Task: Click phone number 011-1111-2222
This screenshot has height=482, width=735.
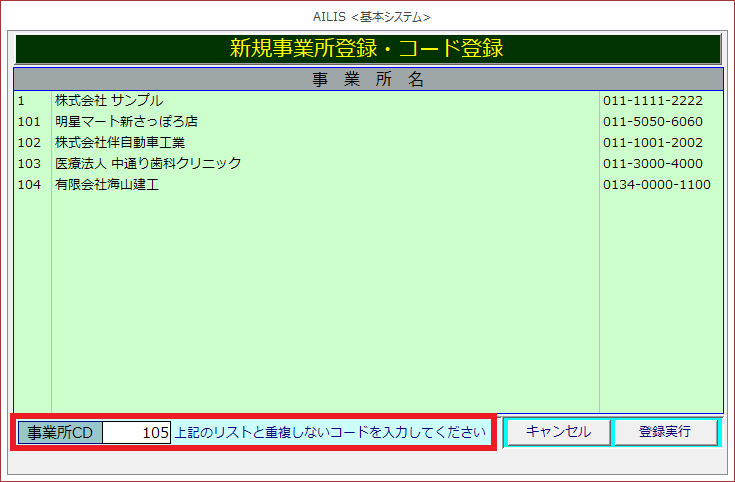Action: [x=652, y=101]
